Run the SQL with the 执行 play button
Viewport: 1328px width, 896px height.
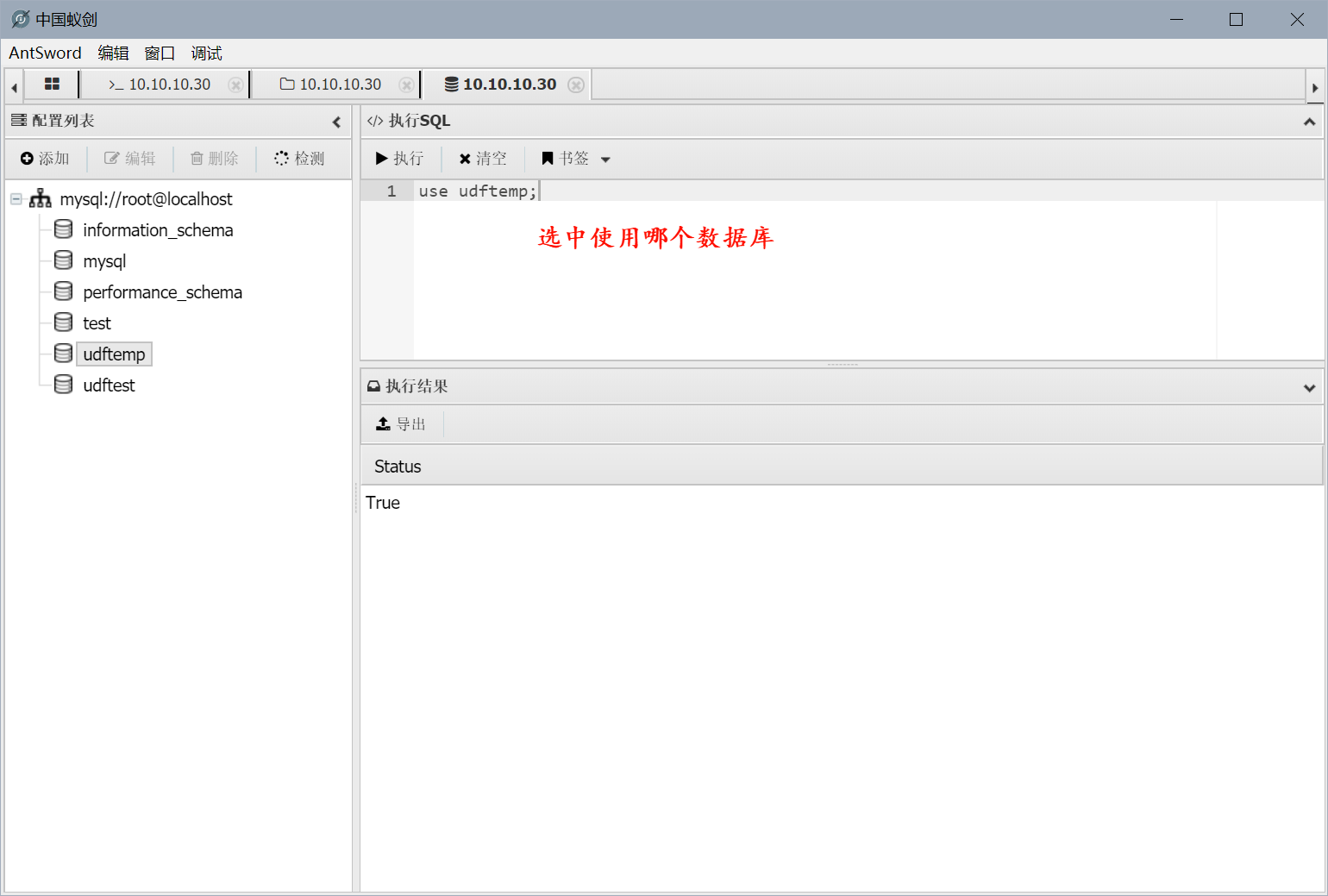point(399,159)
